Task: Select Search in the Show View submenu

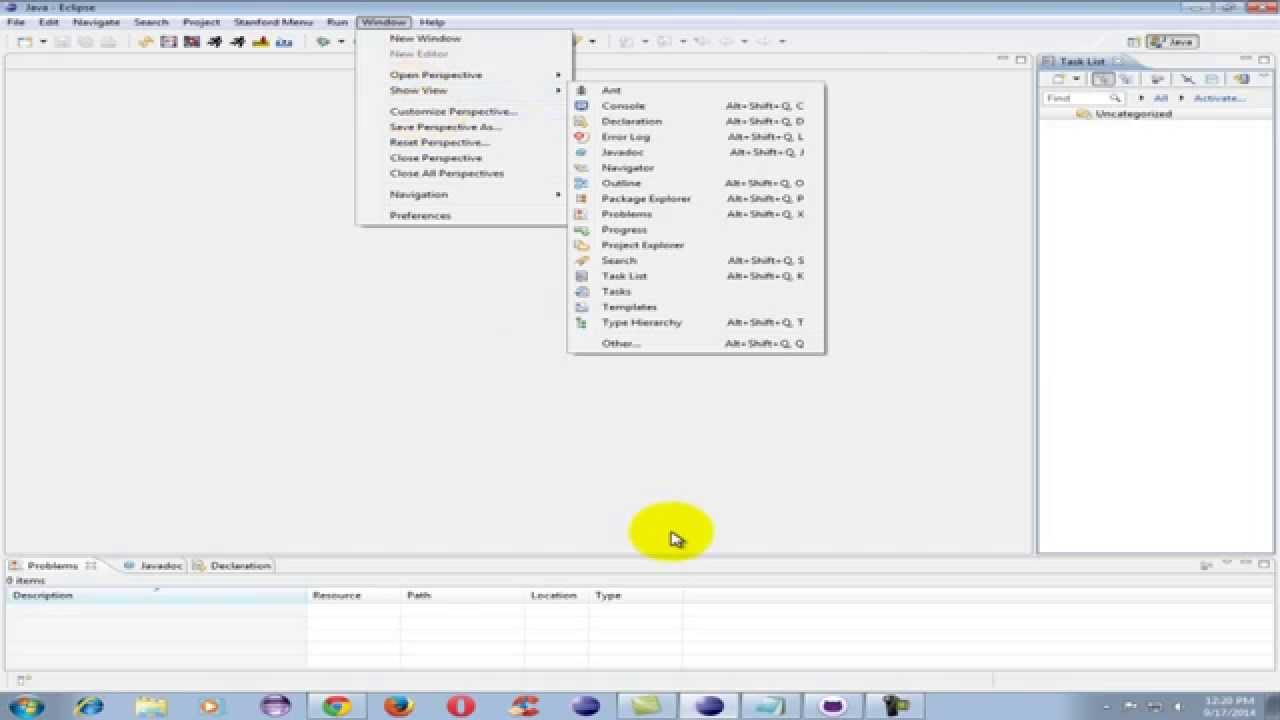Action: click(x=695, y=261)
